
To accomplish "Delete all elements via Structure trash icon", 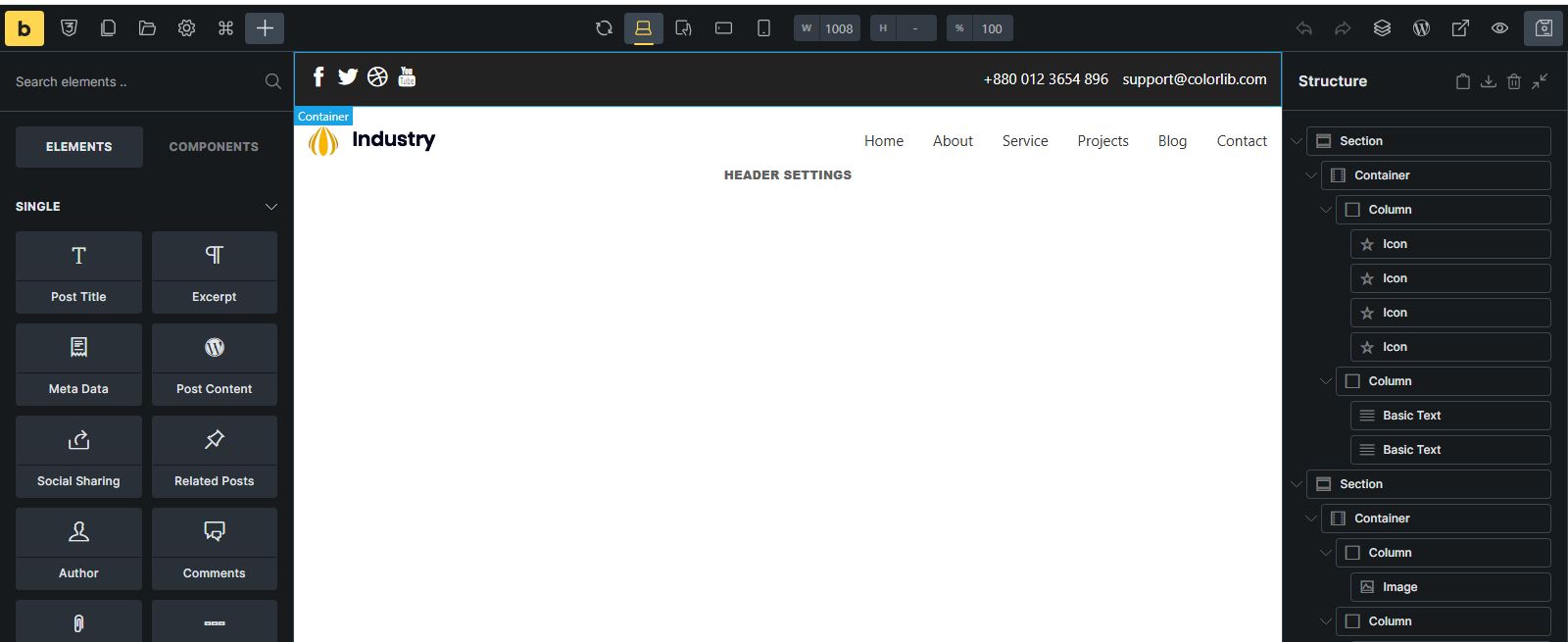I will (x=1514, y=81).
